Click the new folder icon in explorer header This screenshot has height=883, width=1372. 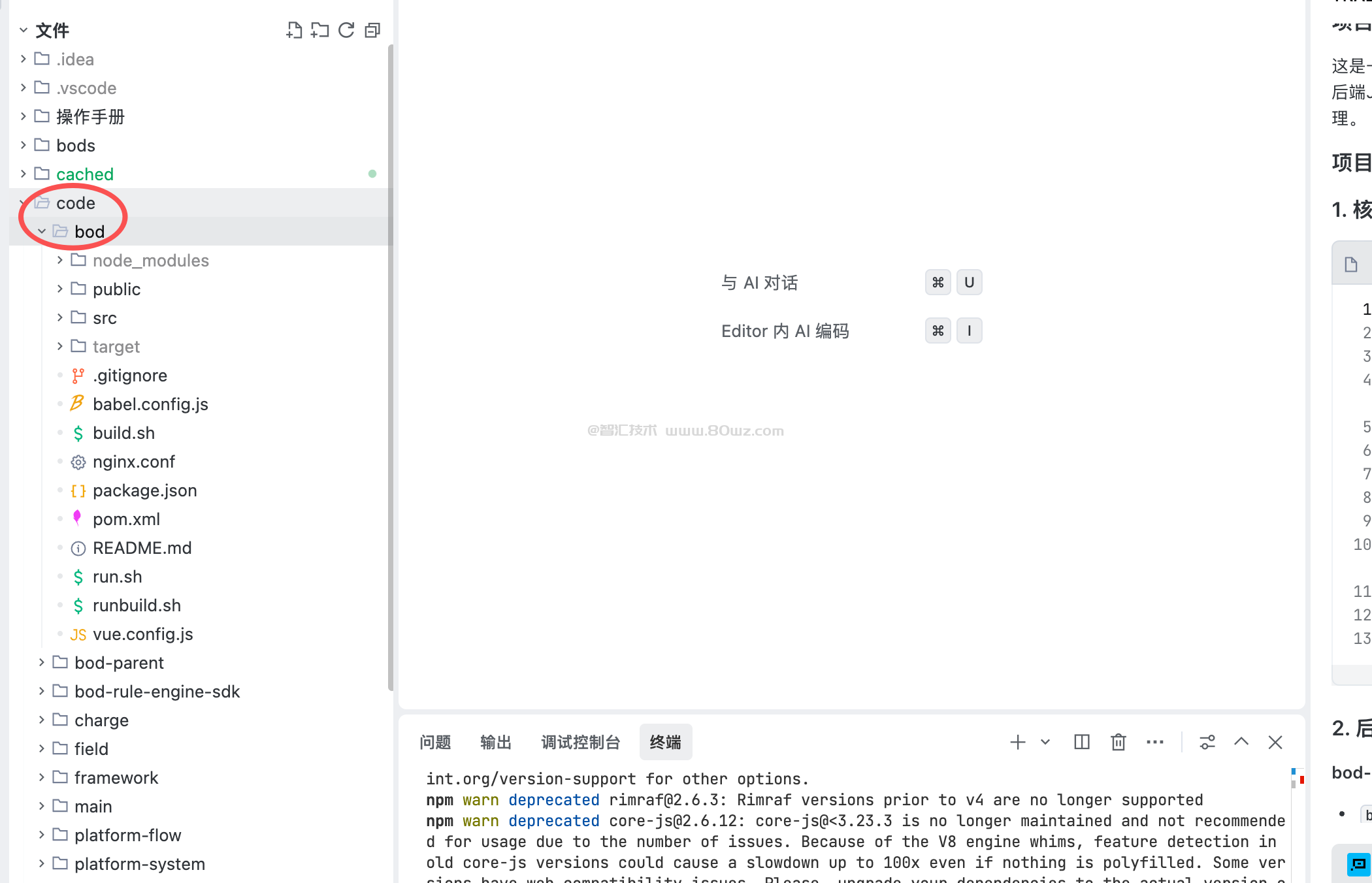(x=320, y=30)
